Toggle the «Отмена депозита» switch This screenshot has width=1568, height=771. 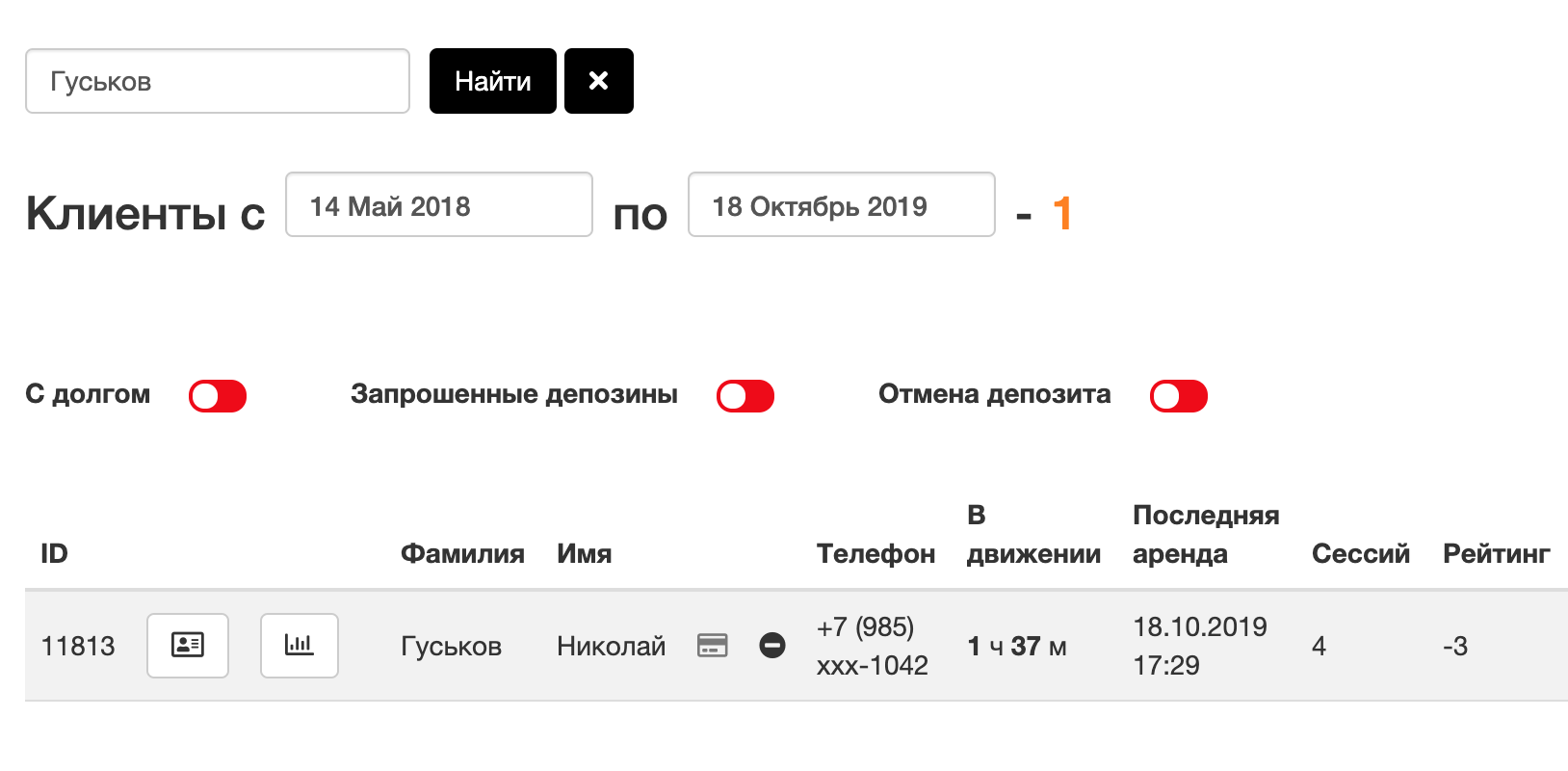point(1179,396)
